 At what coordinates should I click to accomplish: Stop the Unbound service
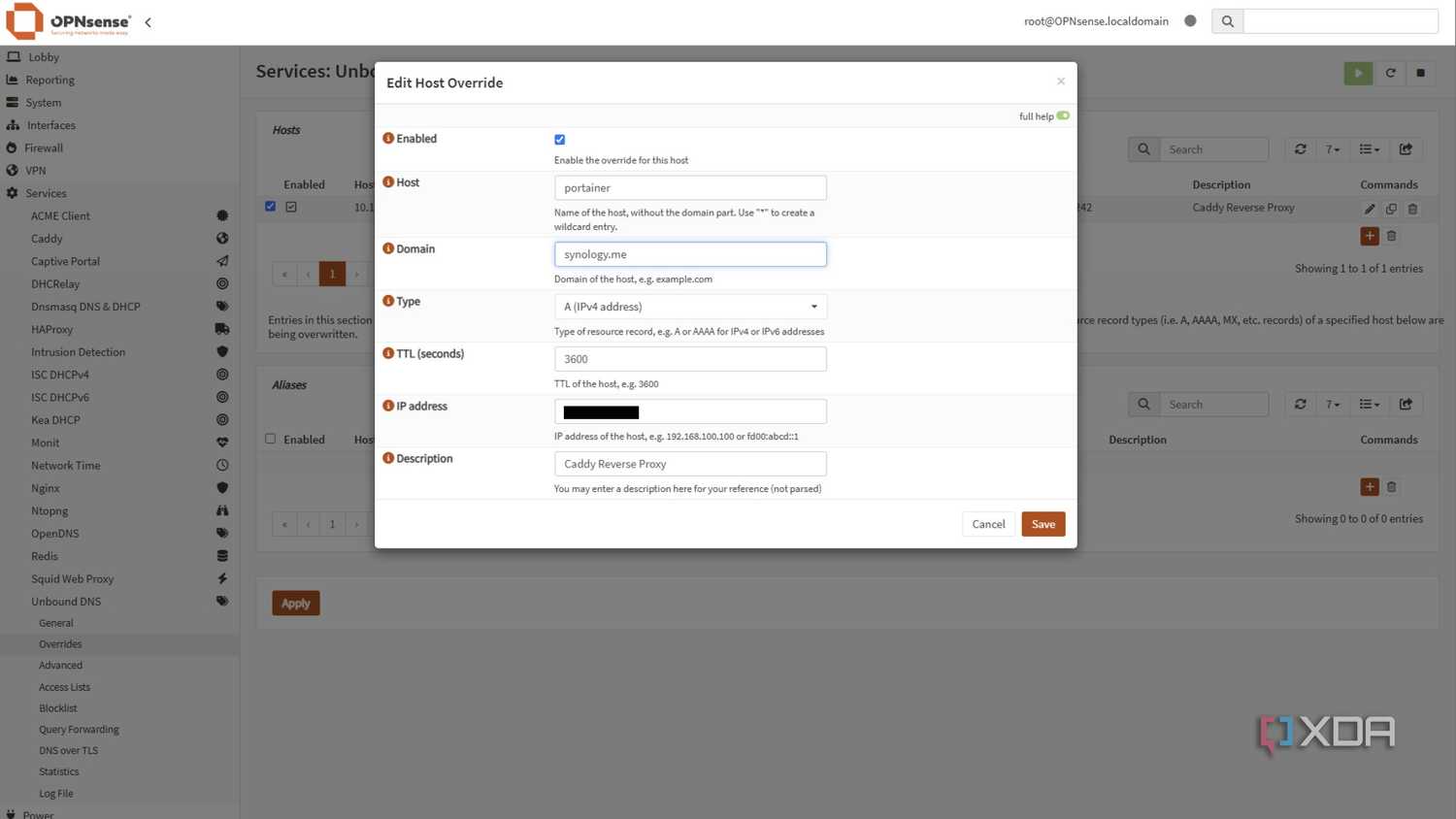(x=1420, y=73)
